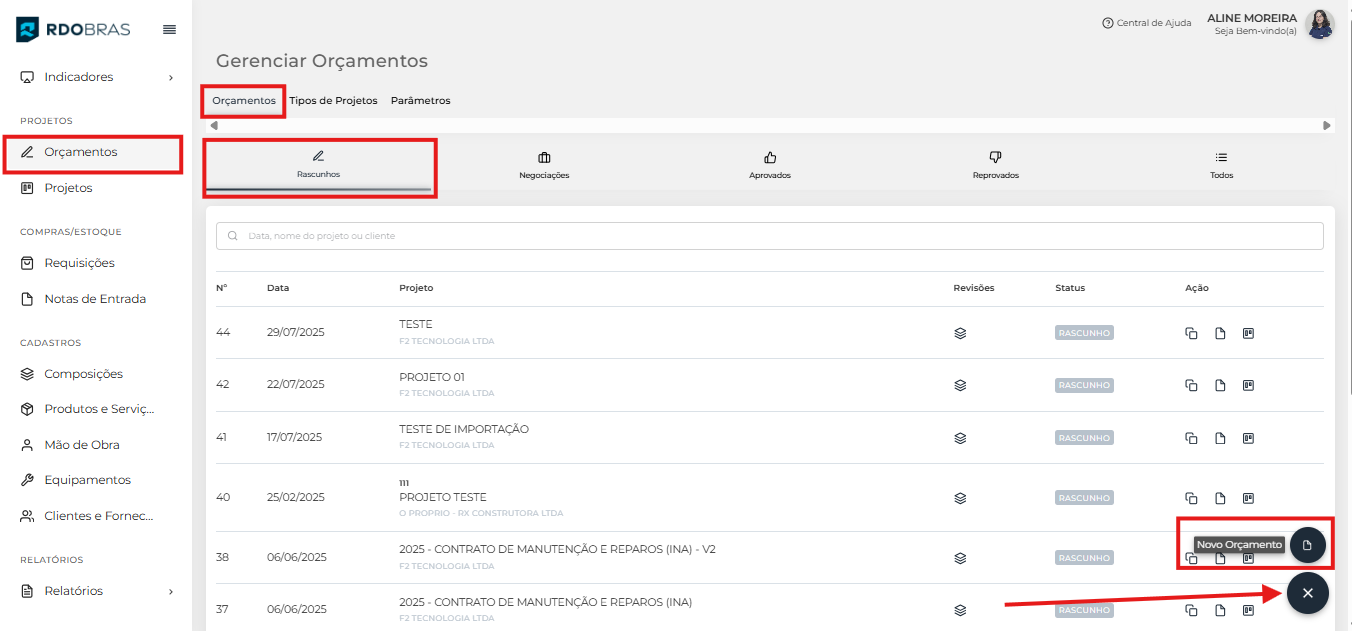Open revisions for budget 44 TESTE

click(x=960, y=333)
